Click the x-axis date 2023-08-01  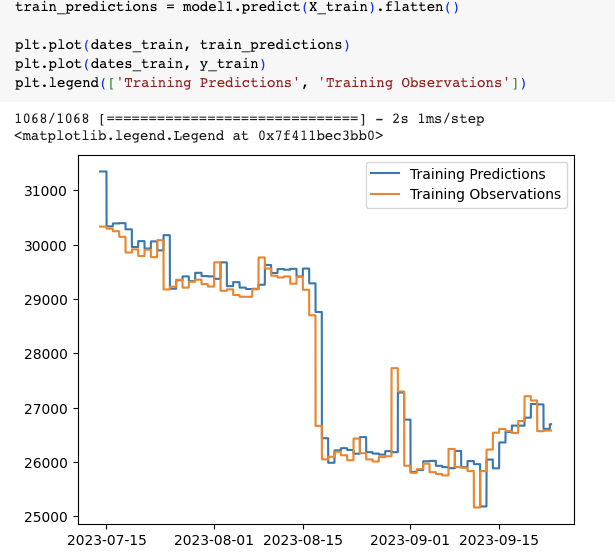(214, 540)
